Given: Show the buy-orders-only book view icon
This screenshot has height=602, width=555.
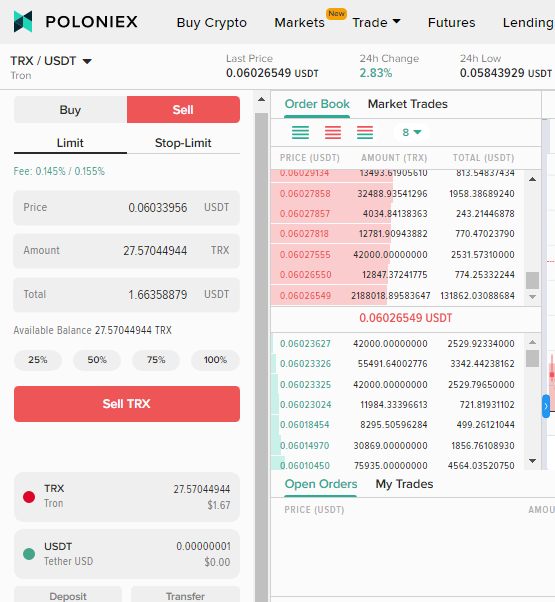Looking at the screenshot, I should click(x=300, y=132).
